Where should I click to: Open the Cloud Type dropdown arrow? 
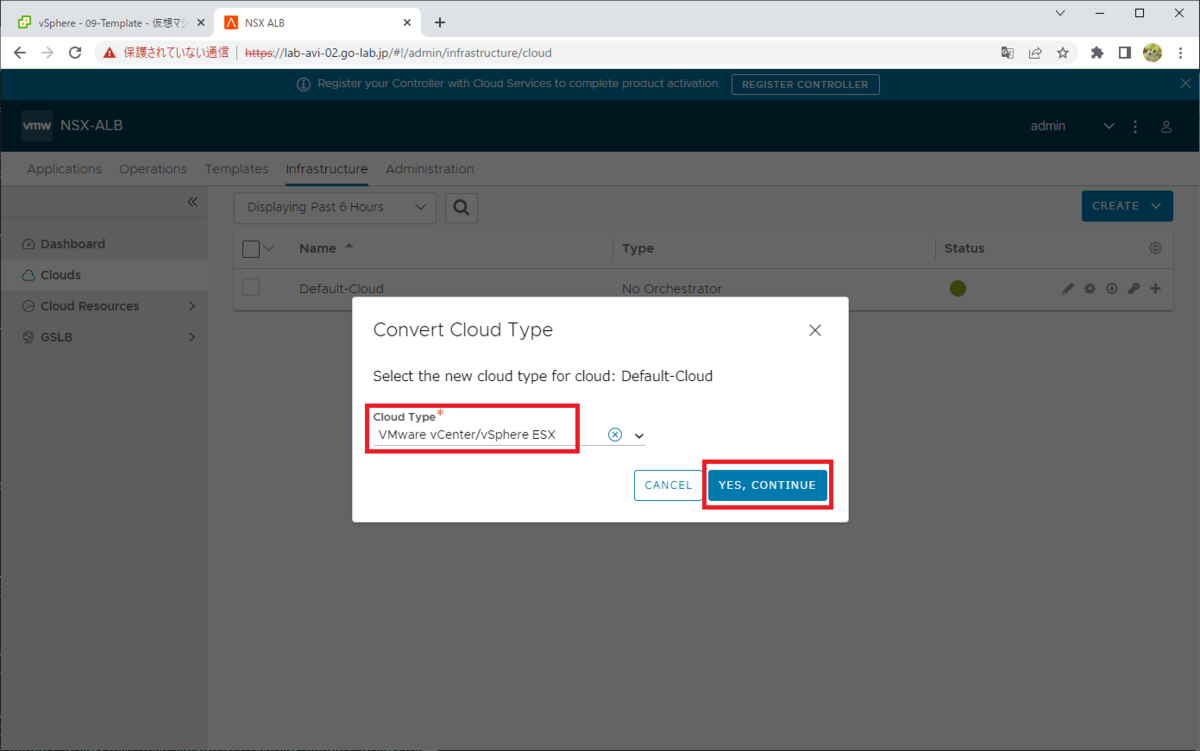639,436
